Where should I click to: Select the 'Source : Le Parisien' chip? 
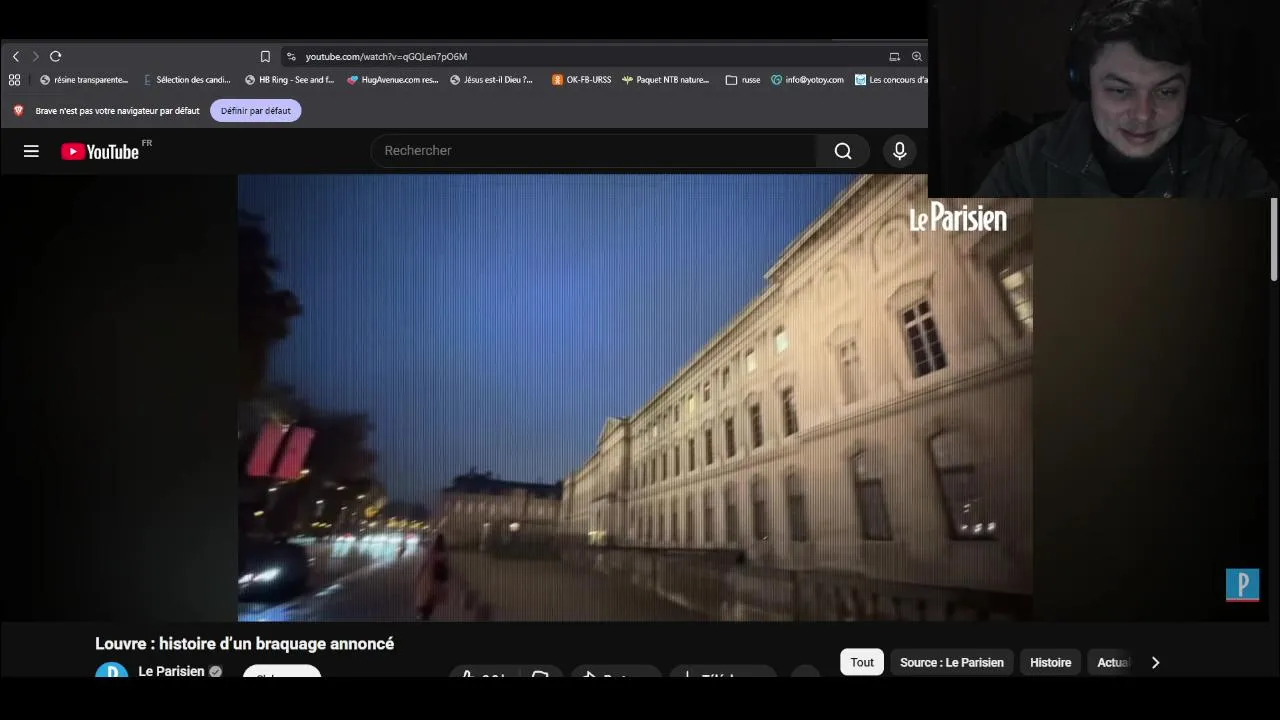click(951, 662)
